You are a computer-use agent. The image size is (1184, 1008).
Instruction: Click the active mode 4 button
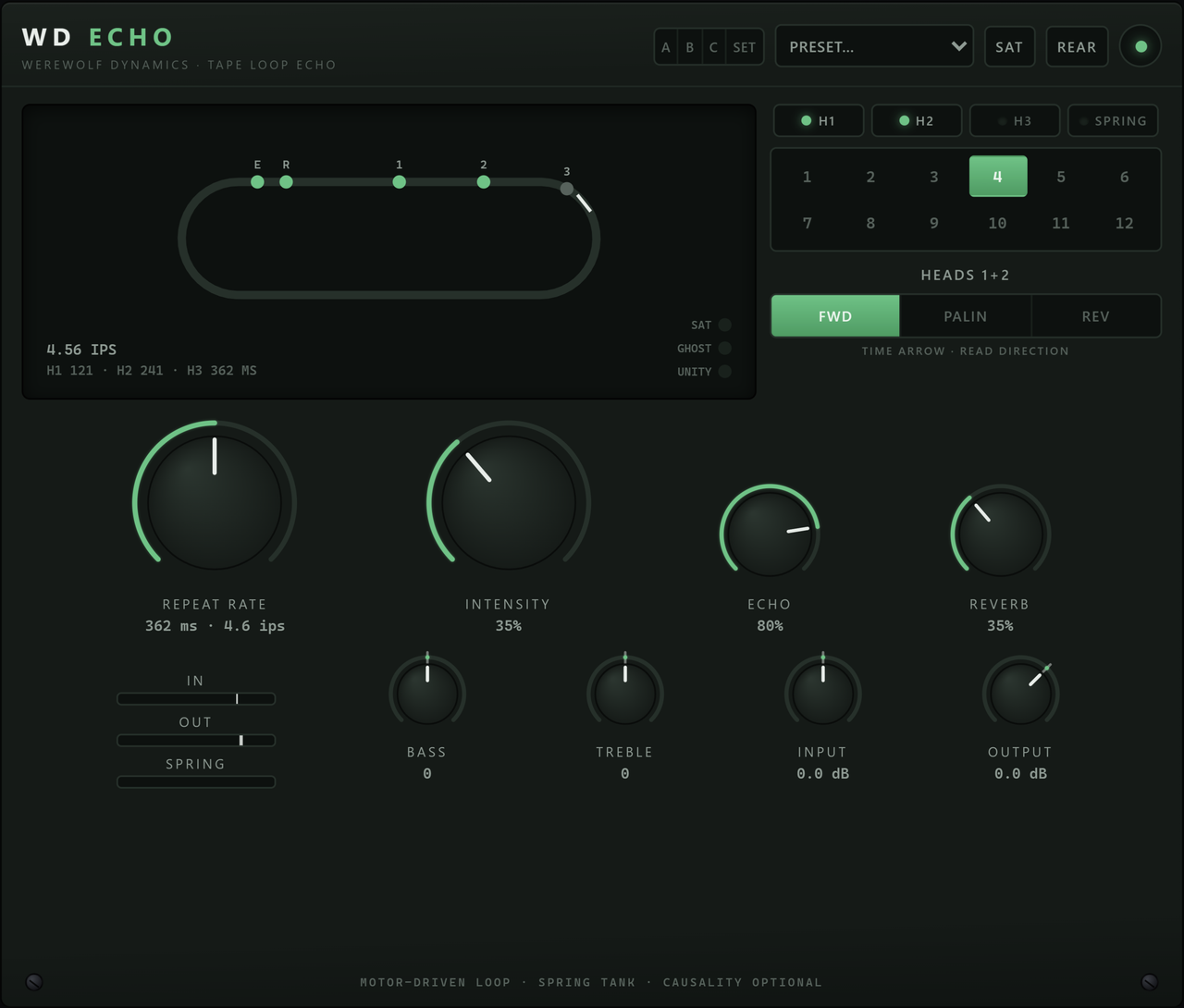(998, 177)
